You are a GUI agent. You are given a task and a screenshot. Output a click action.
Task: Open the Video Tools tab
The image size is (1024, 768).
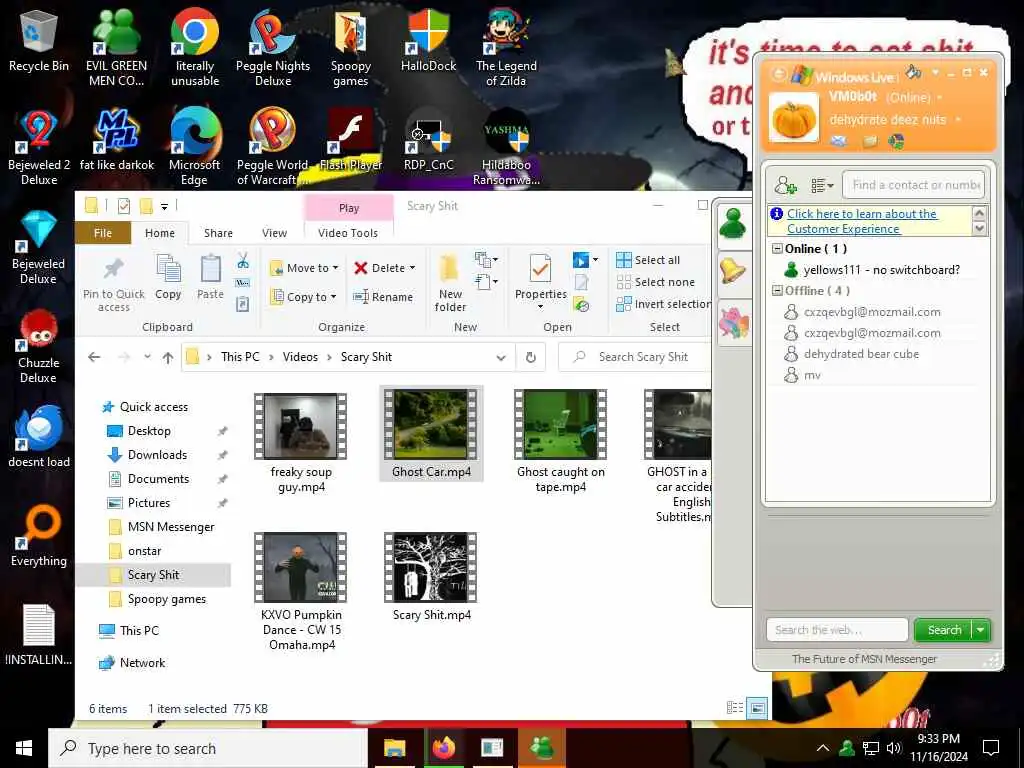[348, 233]
